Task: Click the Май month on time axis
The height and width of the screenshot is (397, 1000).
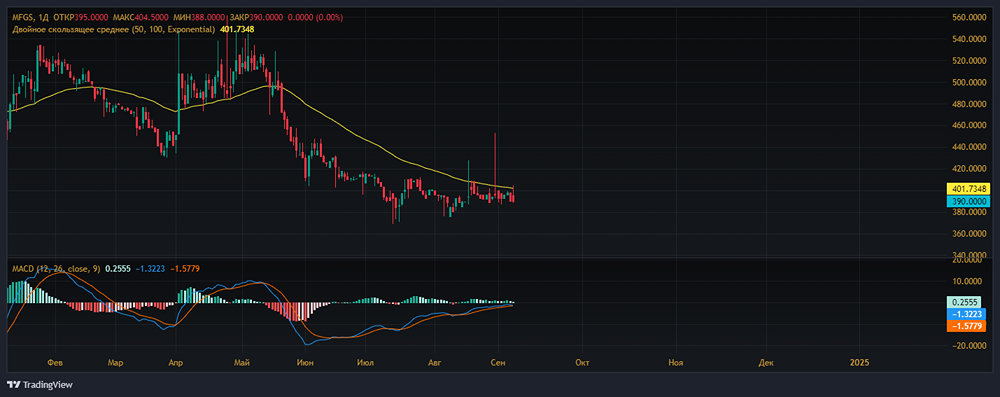Action: (x=241, y=363)
